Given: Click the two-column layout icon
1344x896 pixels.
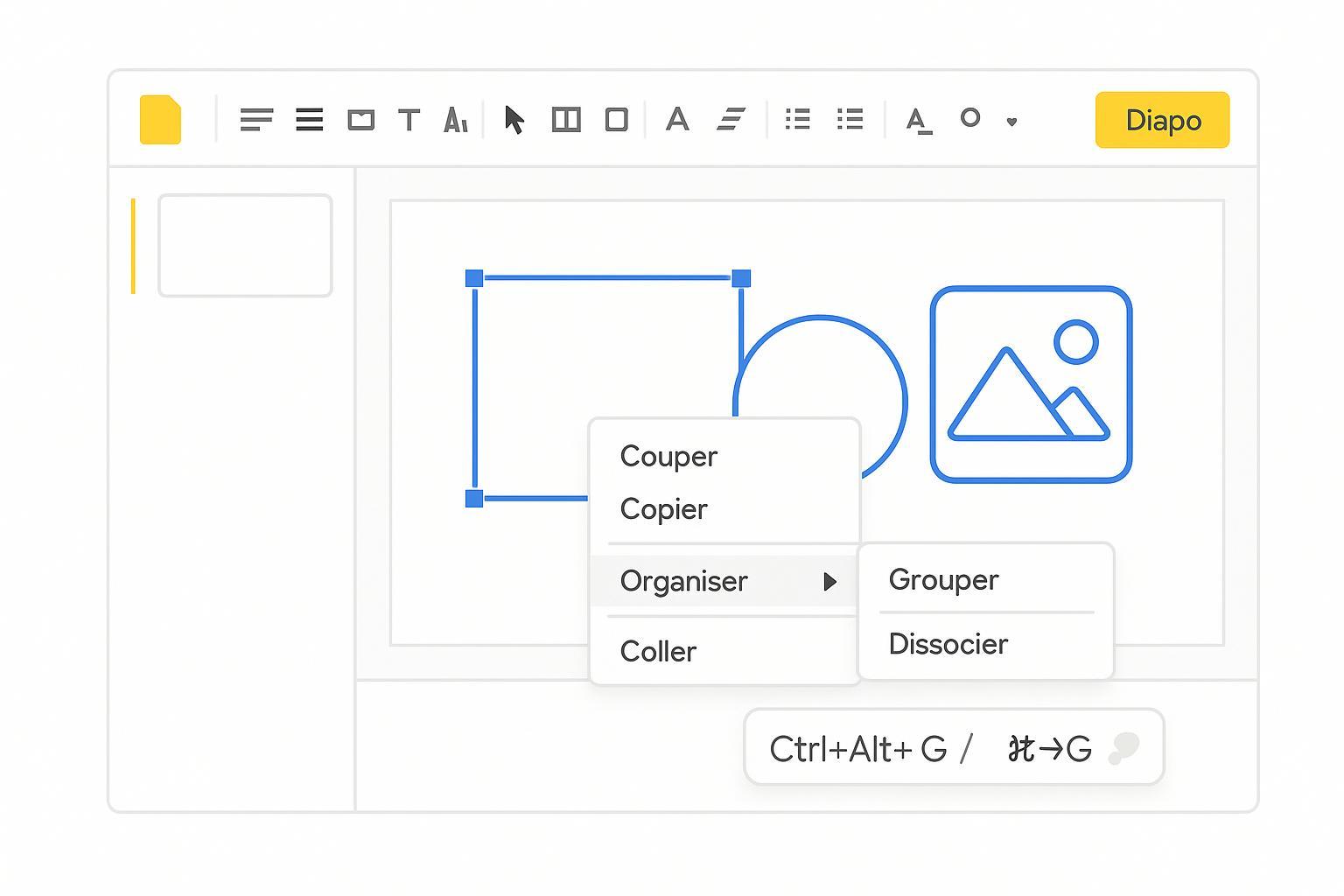Looking at the screenshot, I should tap(566, 119).
